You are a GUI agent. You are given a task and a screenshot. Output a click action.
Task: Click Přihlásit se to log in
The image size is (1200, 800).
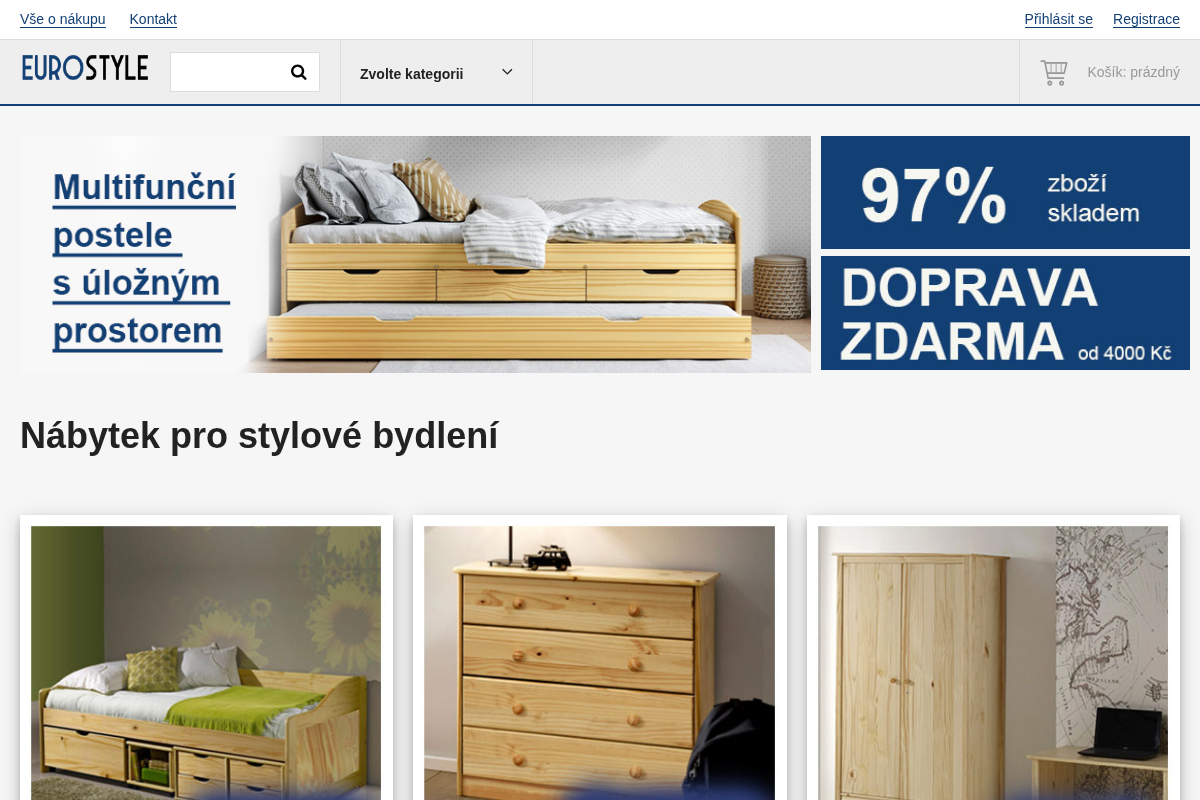[x=1058, y=19]
